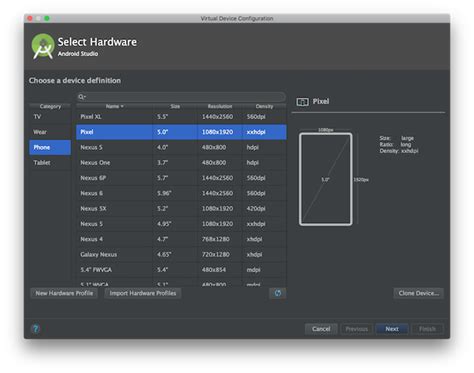The width and height of the screenshot is (474, 373).
Task: Click the green zoom window button
Action: [x=47, y=18]
